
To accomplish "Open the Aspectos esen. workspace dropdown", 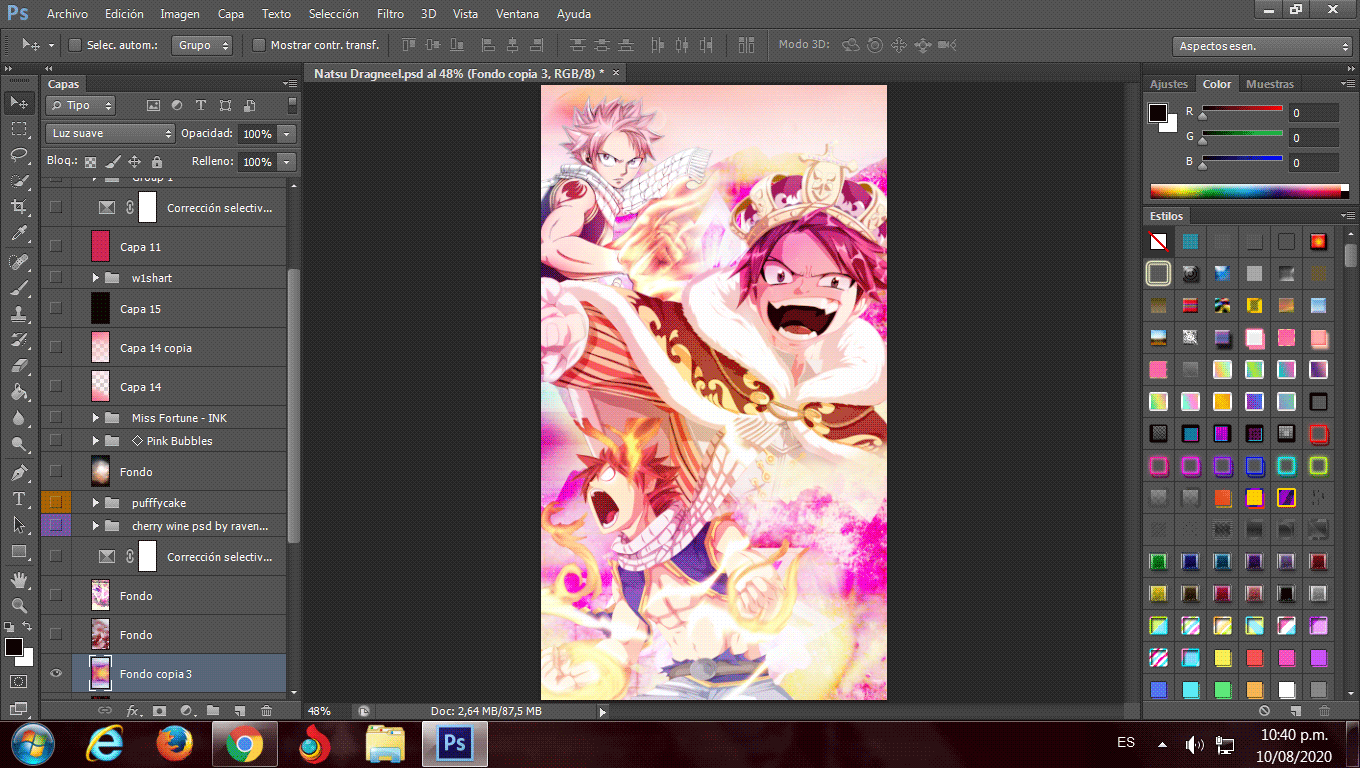I will [x=1261, y=46].
